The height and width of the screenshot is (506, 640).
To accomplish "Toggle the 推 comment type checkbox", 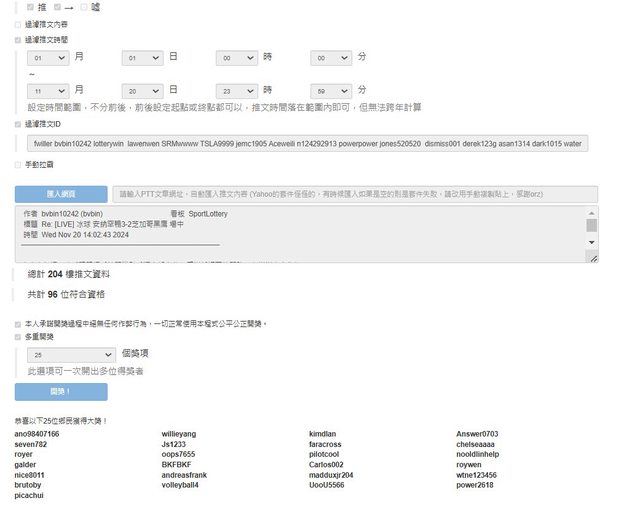I will point(31,7).
